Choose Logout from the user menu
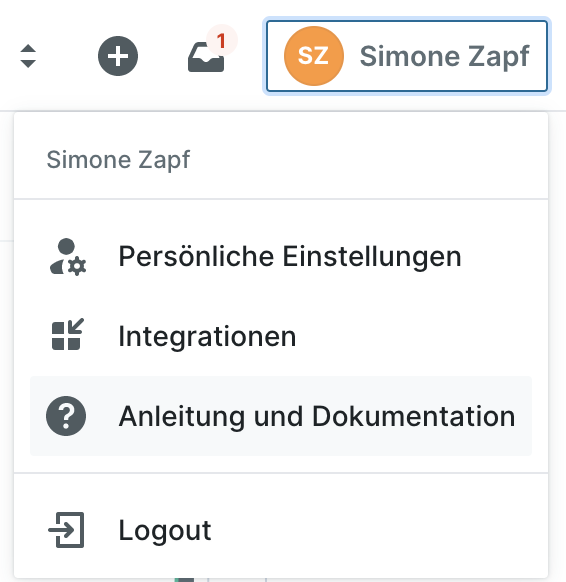Screen dimensions: 566x582 pyautogui.click(x=281, y=530)
